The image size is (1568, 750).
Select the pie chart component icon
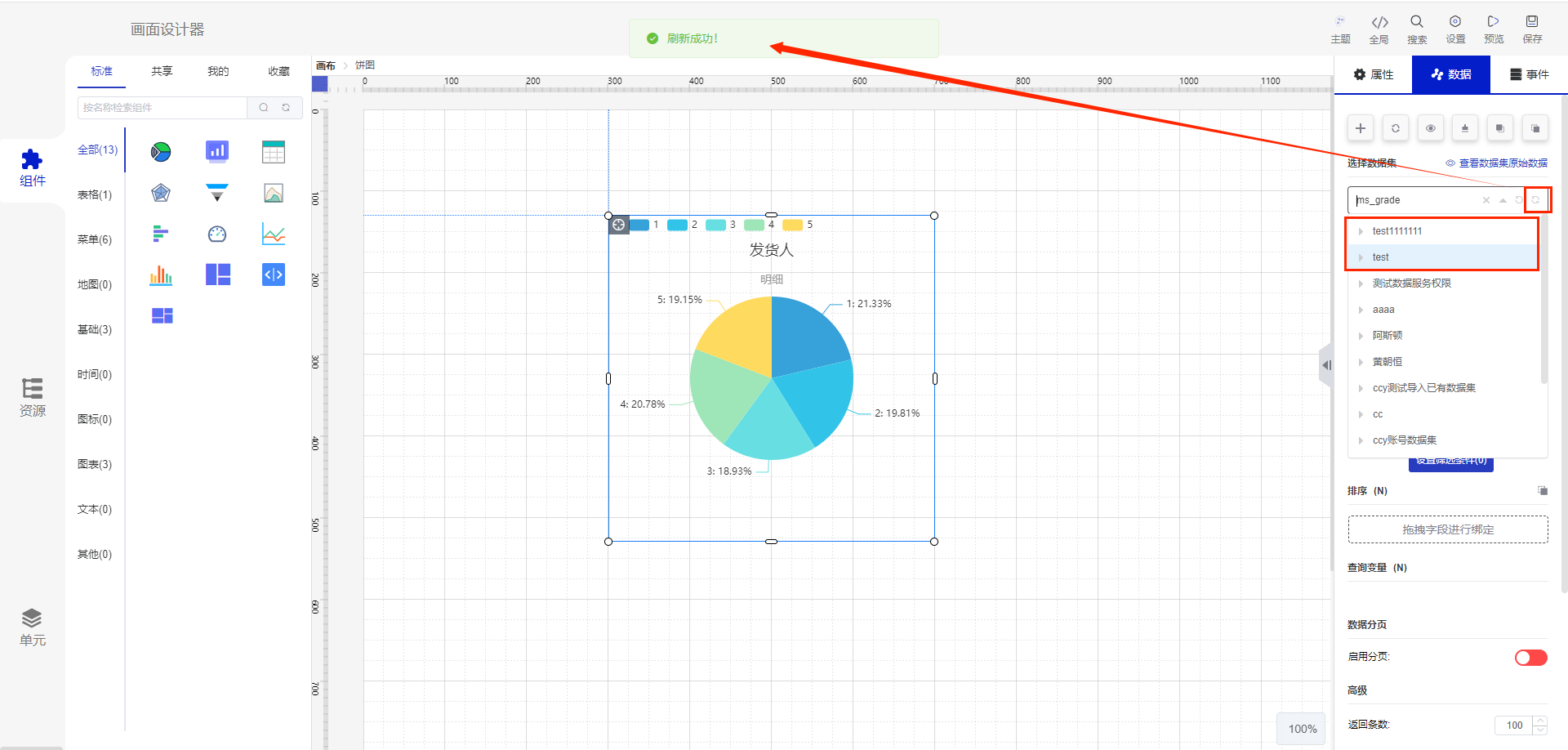(161, 151)
